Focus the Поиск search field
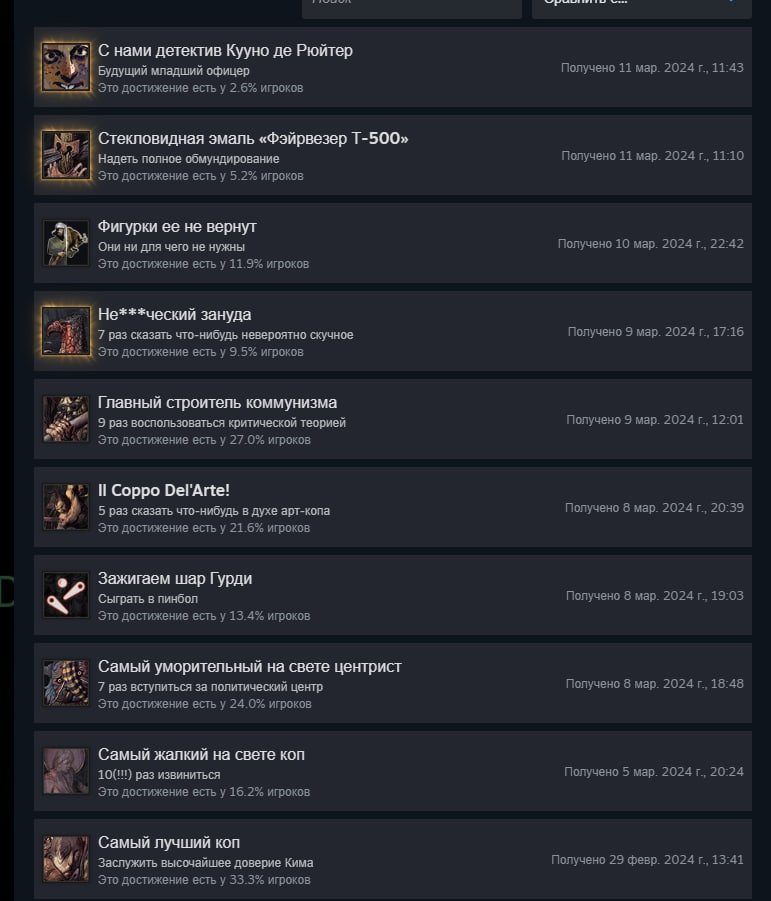This screenshot has height=901, width=771. coord(412,6)
